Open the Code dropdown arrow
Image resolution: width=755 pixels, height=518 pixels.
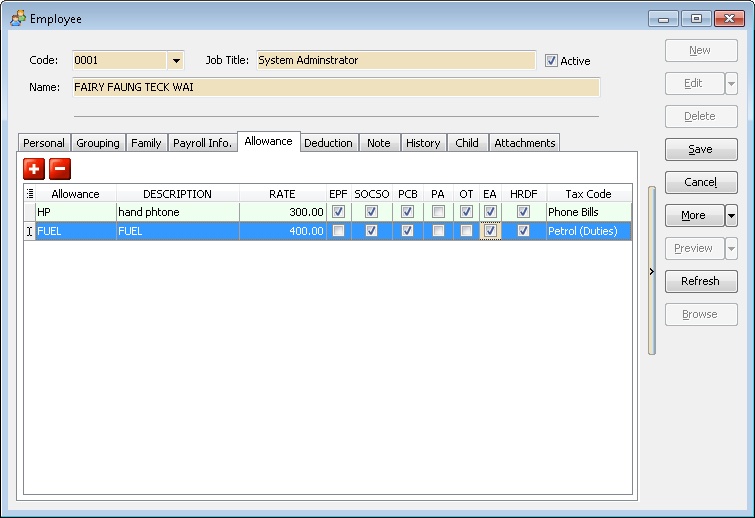(176, 61)
